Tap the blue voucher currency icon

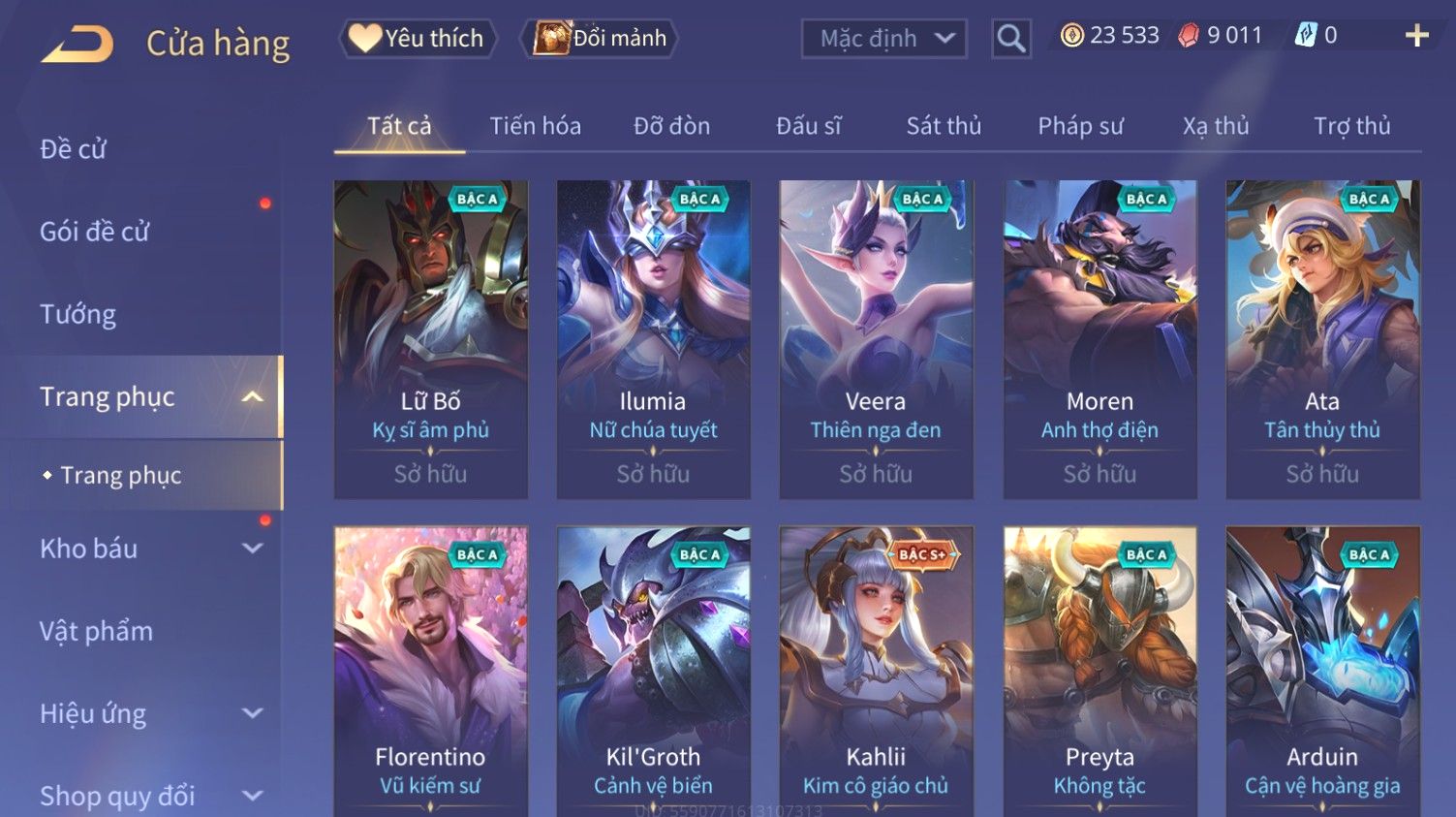point(1306,36)
